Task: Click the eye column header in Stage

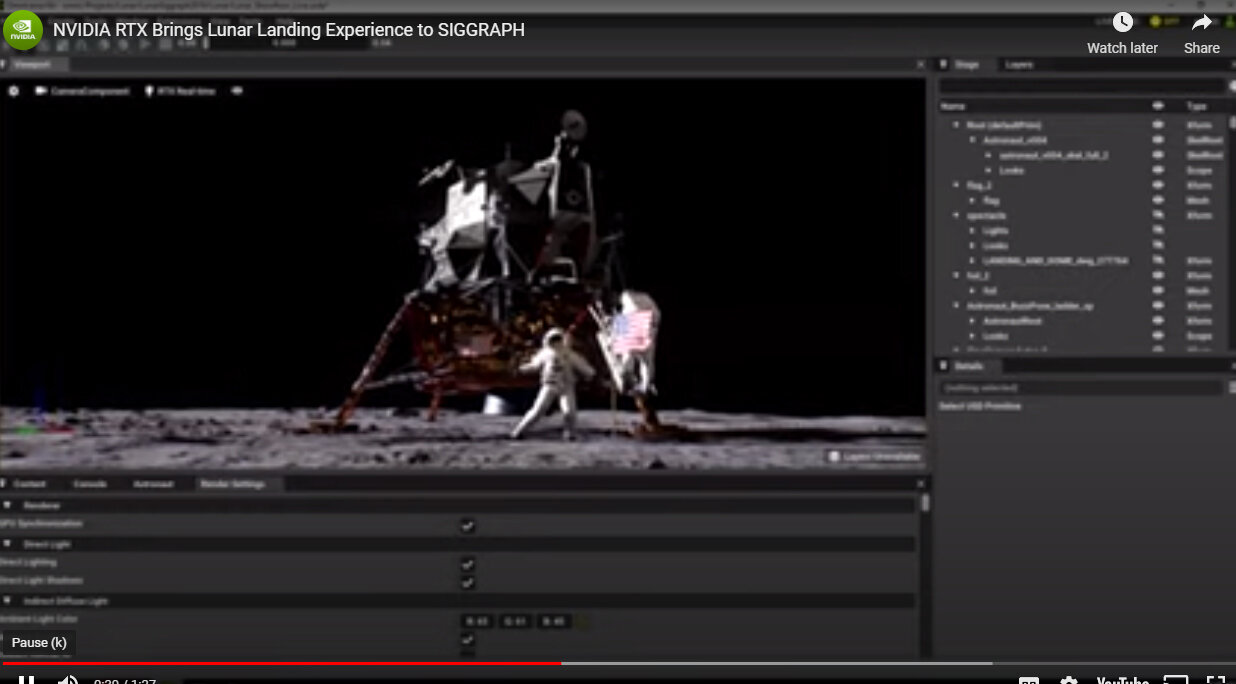Action: [x=1159, y=106]
